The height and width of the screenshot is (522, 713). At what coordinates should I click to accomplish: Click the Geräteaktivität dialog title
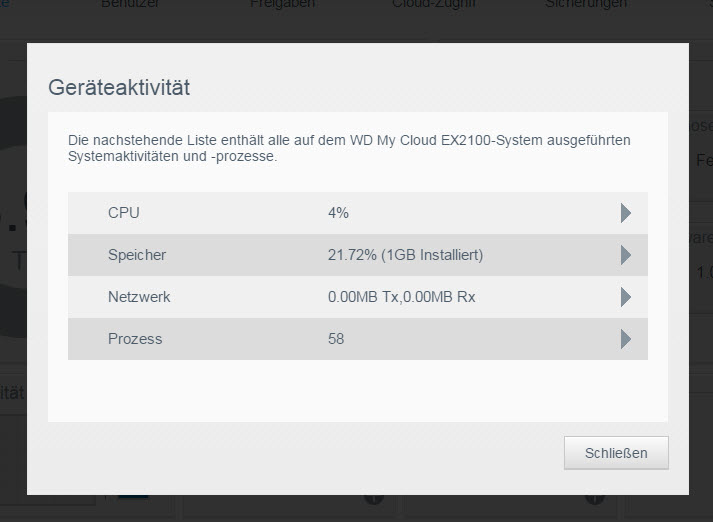[x=119, y=87]
